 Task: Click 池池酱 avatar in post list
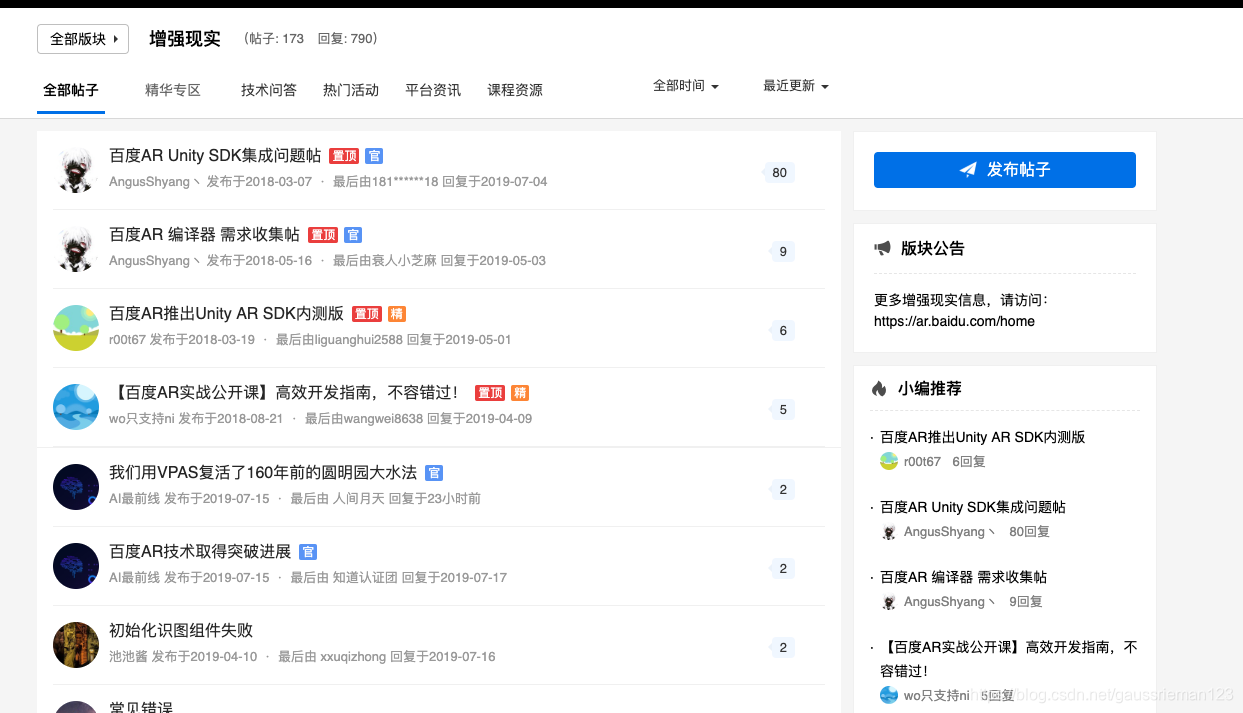click(76, 645)
